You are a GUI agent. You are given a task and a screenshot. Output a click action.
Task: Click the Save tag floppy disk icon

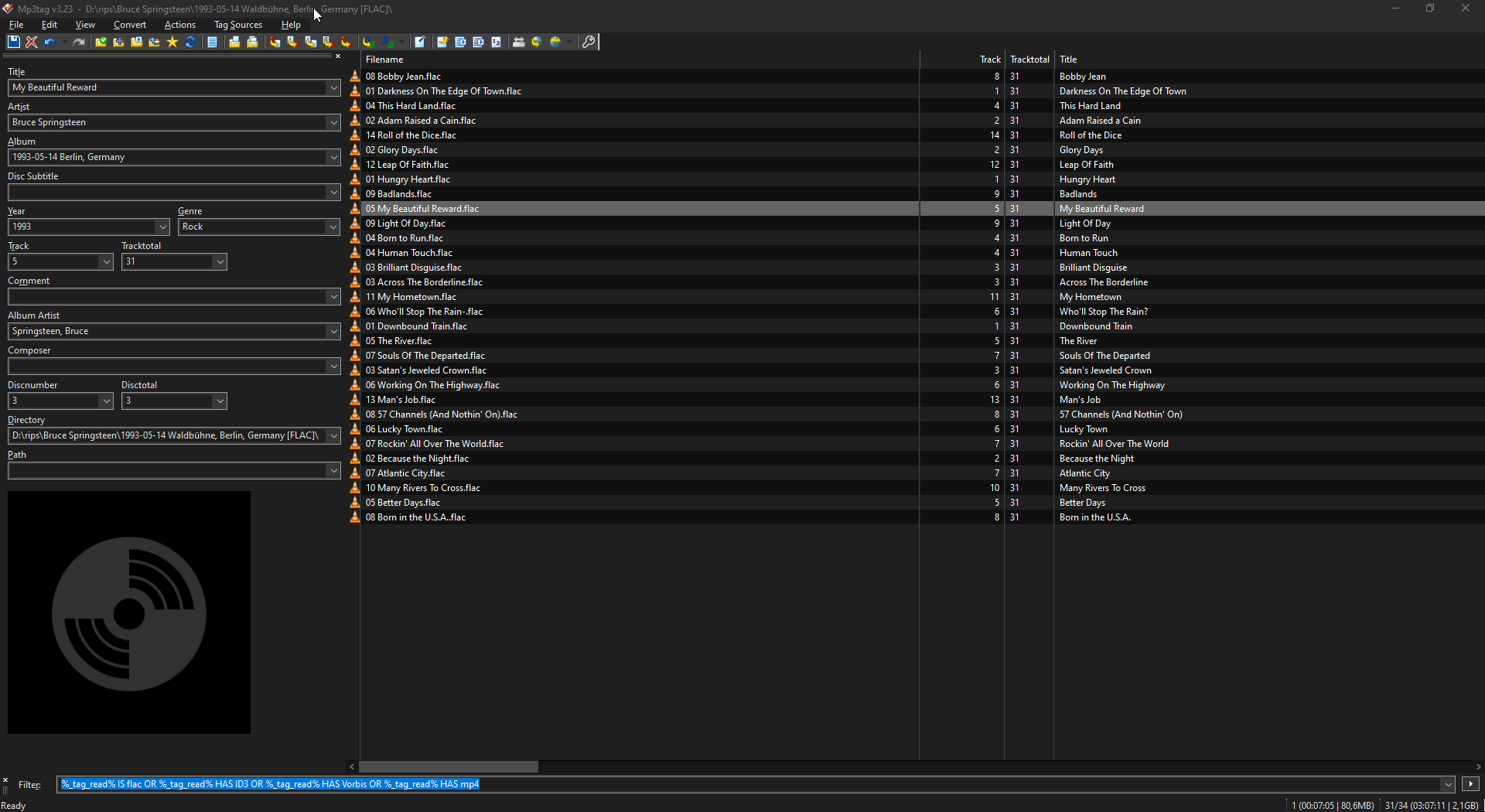click(14, 42)
